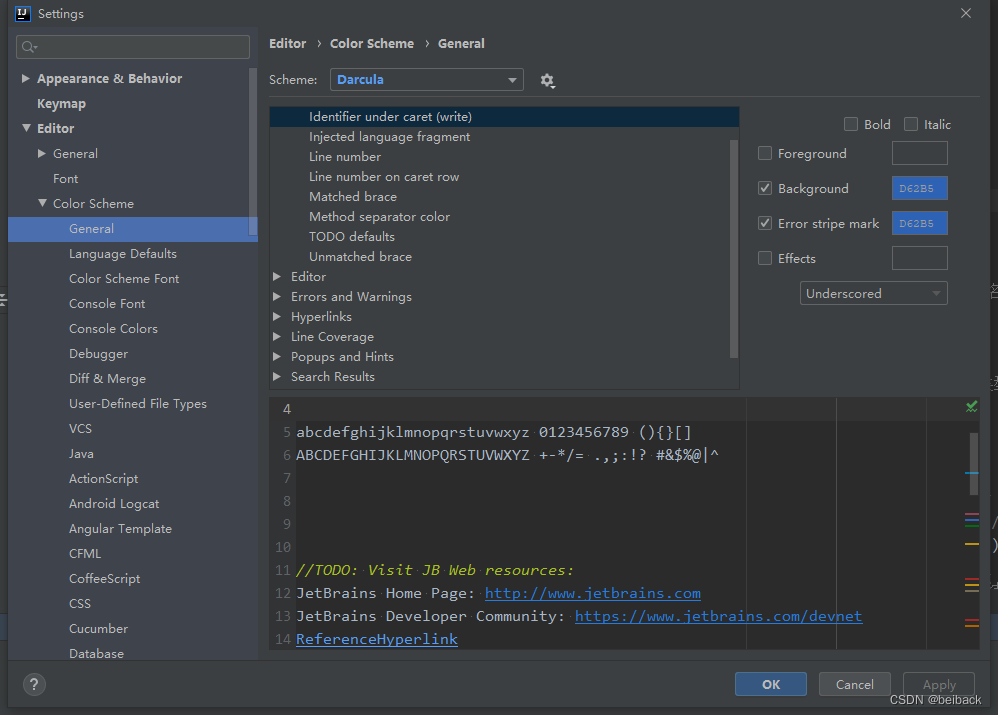
Task: Open the VCS color settings
Action: pos(80,428)
